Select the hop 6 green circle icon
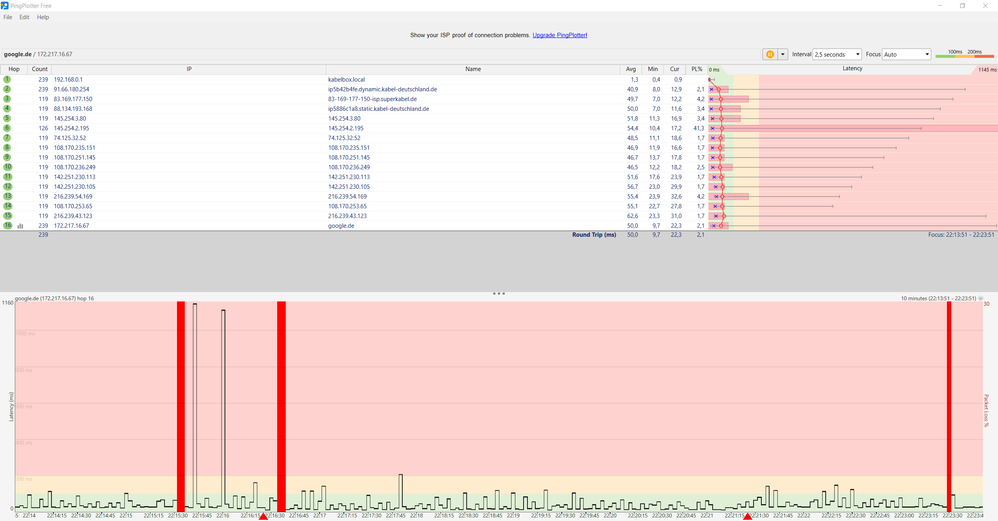 click(7, 128)
